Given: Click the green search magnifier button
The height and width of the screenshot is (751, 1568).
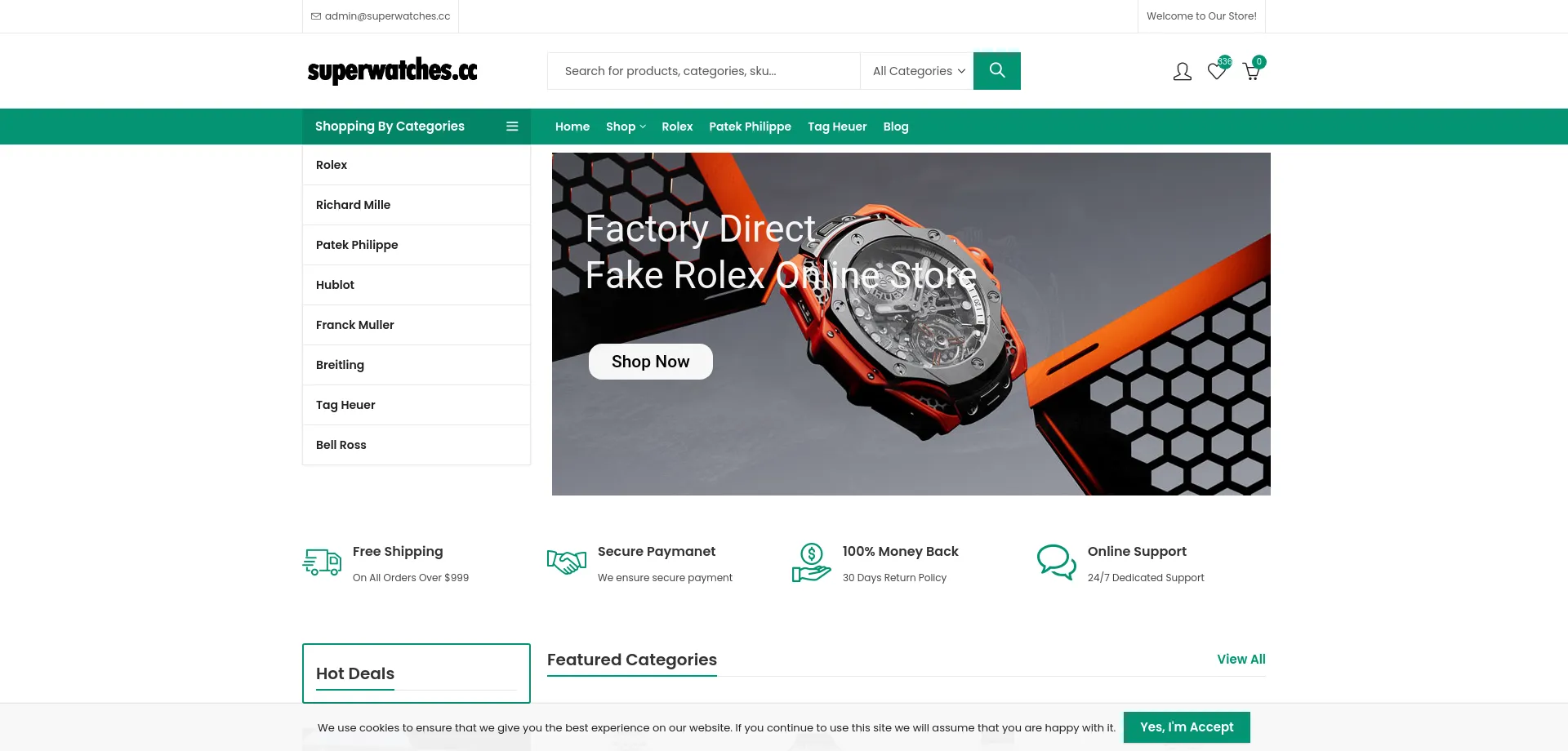Looking at the screenshot, I should click(996, 71).
